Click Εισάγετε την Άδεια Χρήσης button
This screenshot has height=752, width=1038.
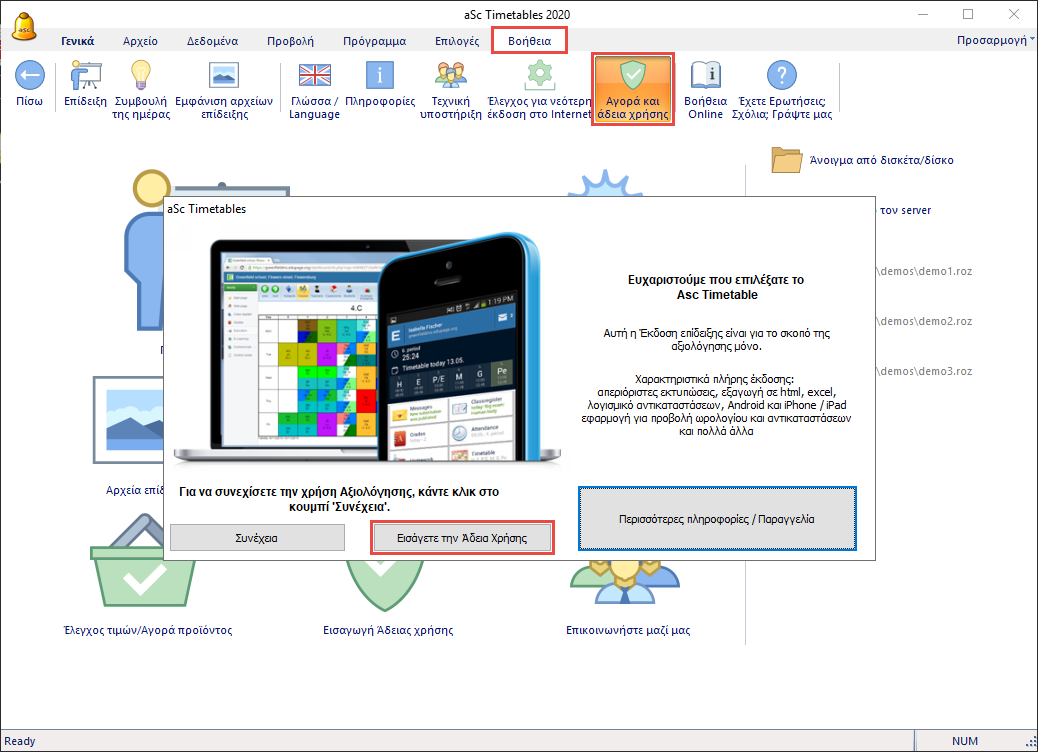462,537
